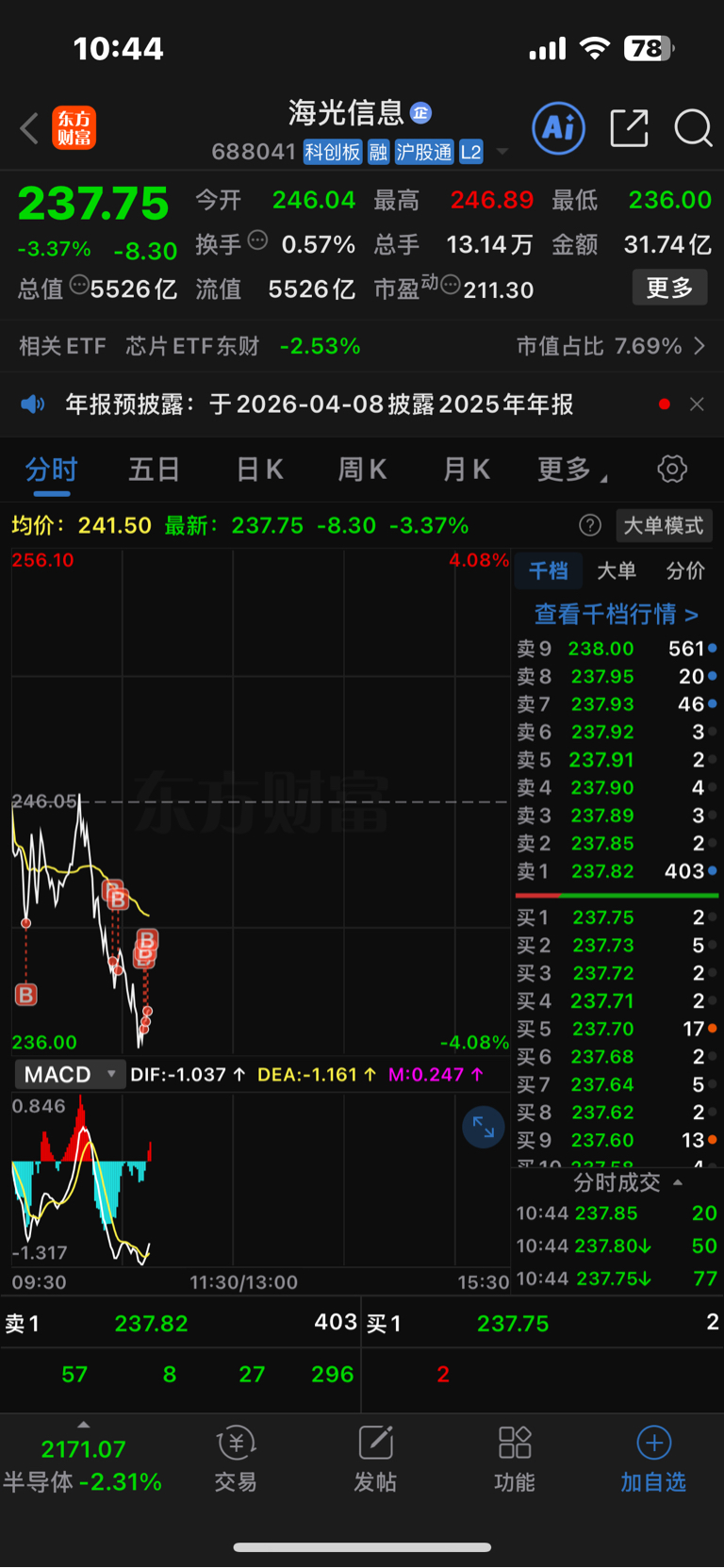Open the 年报预披露 announcement text
The image size is (724, 1568).
coord(320,404)
